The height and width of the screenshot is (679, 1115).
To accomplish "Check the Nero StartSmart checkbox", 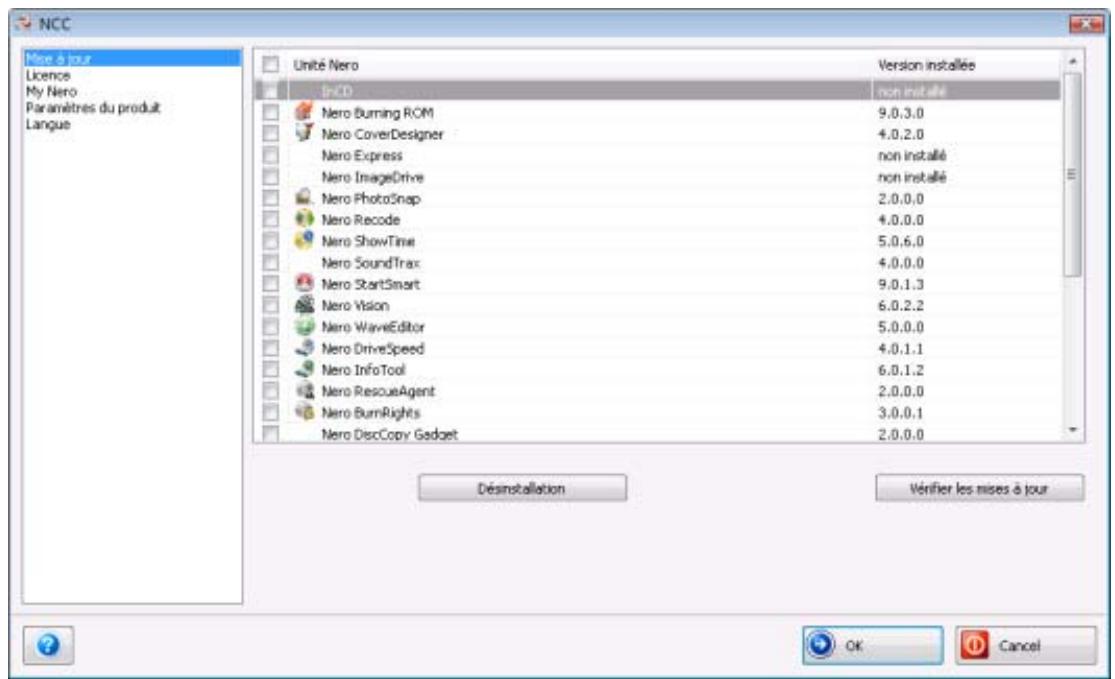I will [270, 284].
